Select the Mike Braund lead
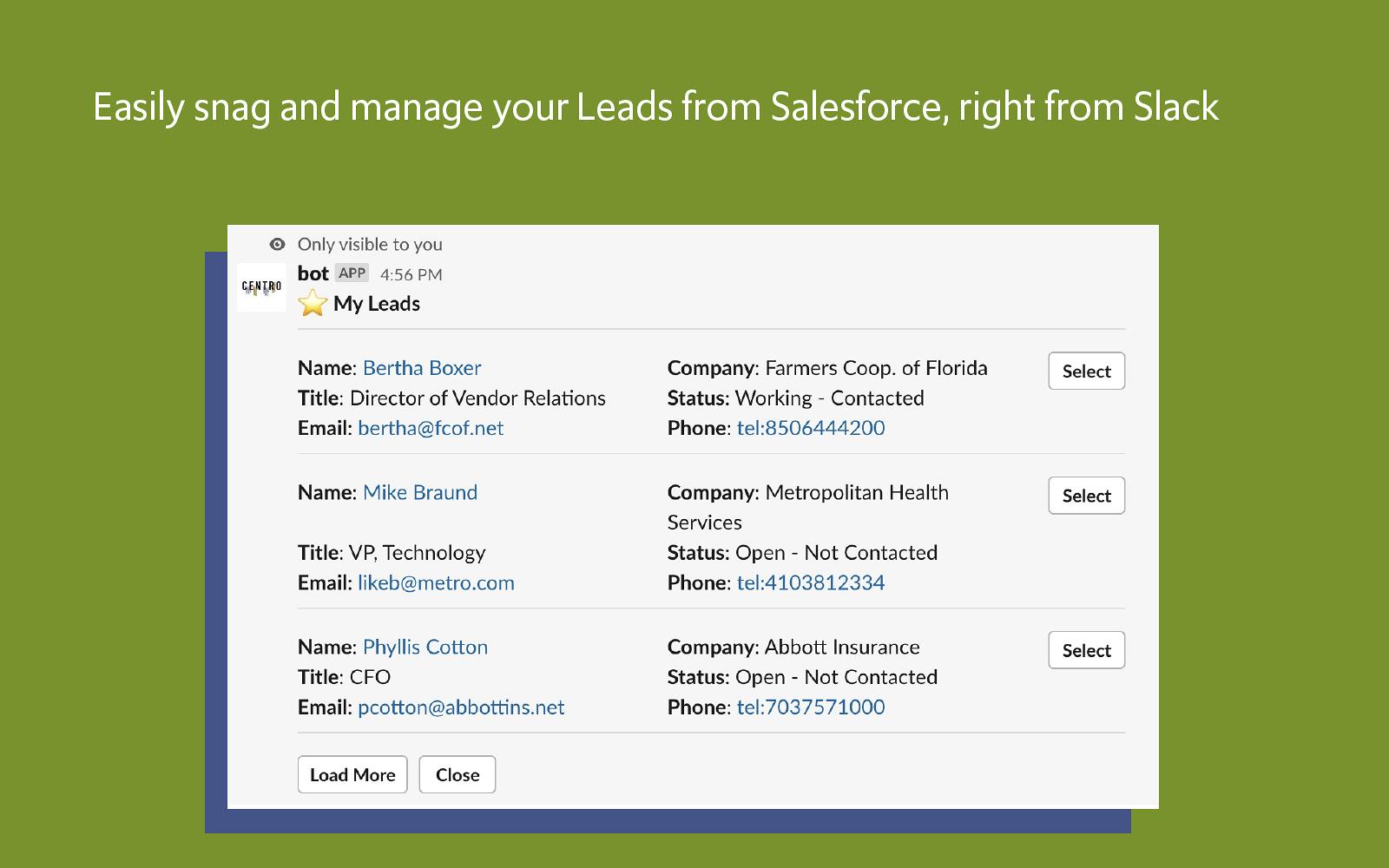Screen dimensions: 1389x868 [1086, 496]
